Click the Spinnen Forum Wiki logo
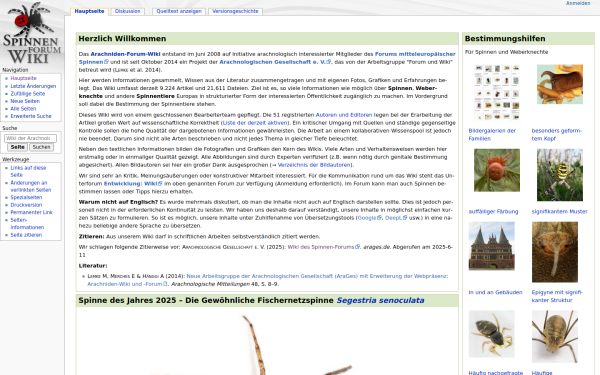The width and height of the screenshot is (600, 375). [x=31, y=33]
